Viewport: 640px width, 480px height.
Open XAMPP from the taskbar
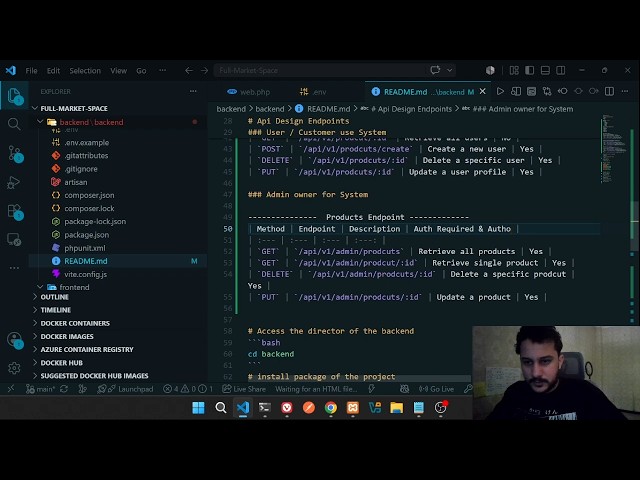353,407
